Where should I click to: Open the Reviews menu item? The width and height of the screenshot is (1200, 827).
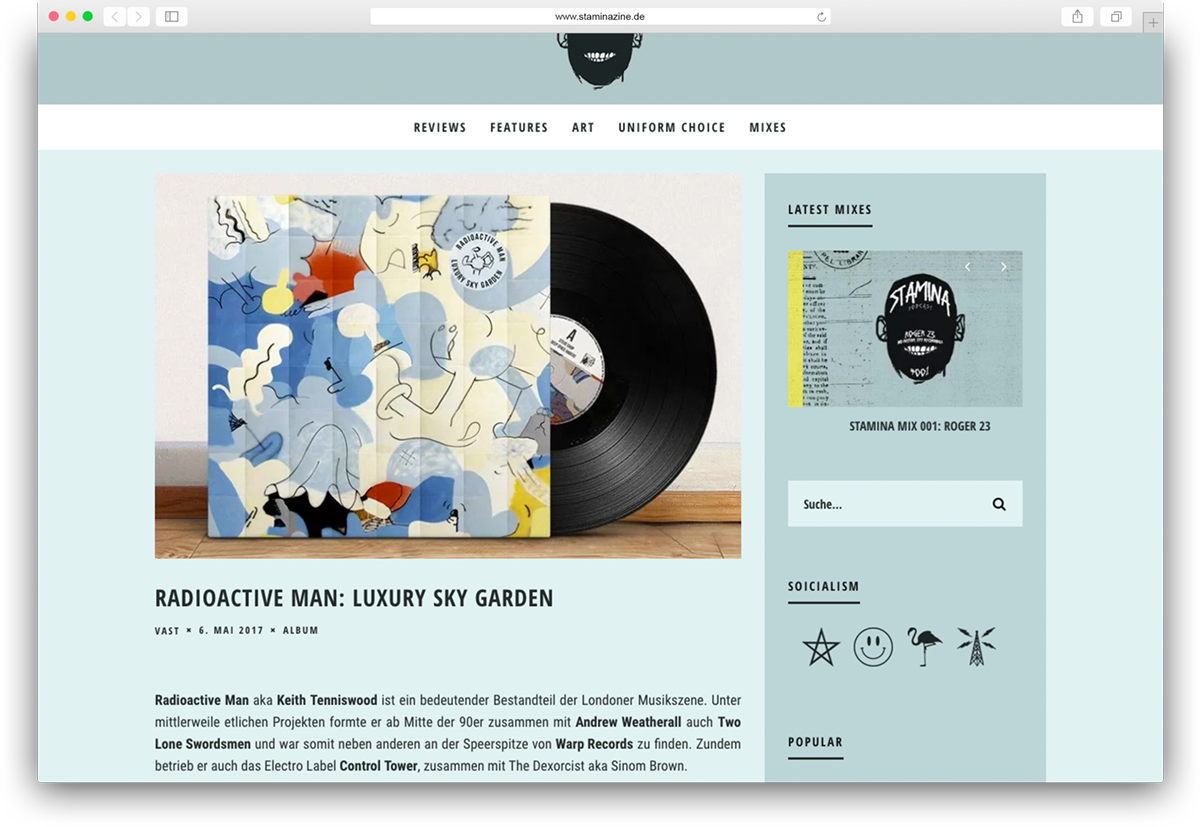pyautogui.click(x=440, y=127)
